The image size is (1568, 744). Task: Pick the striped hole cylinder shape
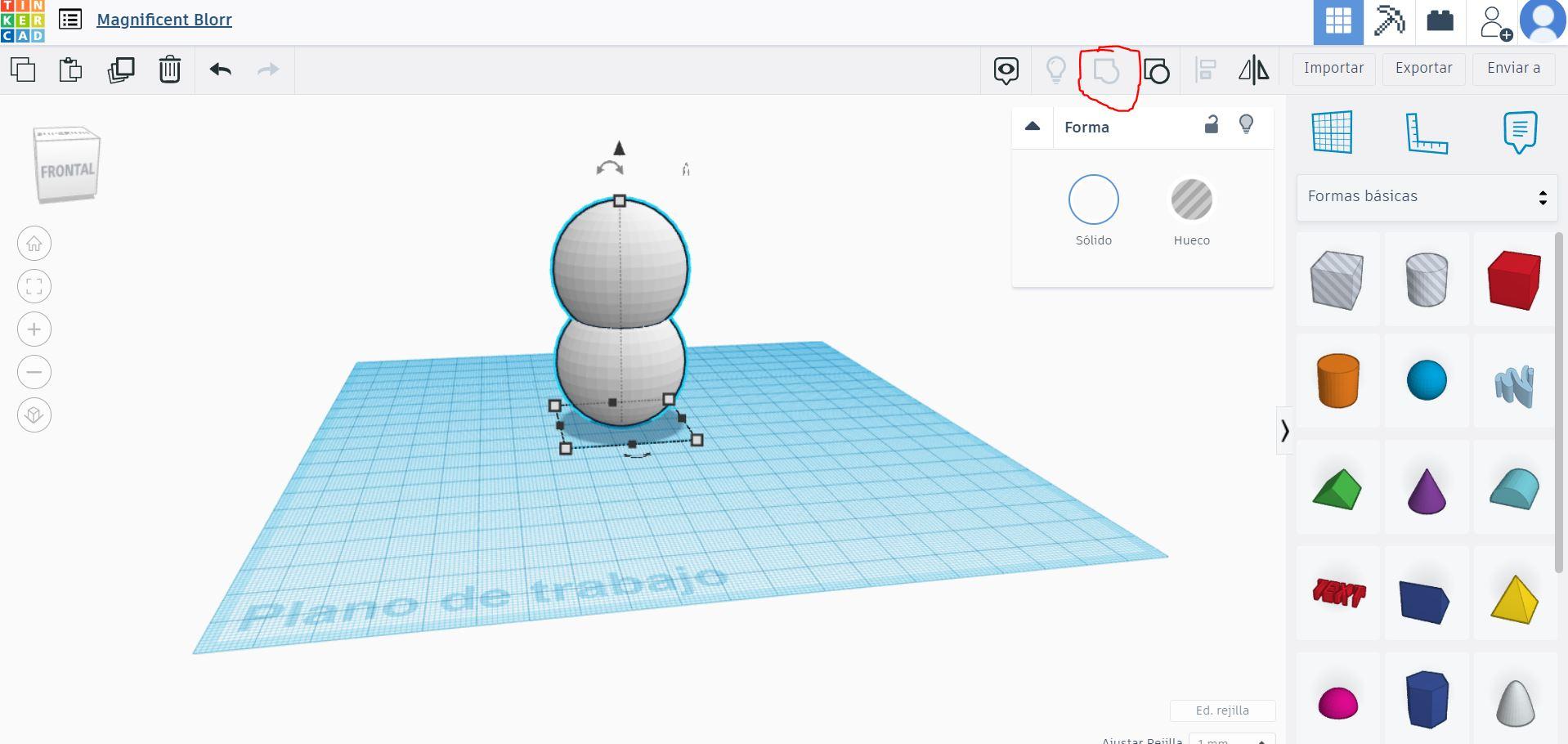pos(1427,280)
